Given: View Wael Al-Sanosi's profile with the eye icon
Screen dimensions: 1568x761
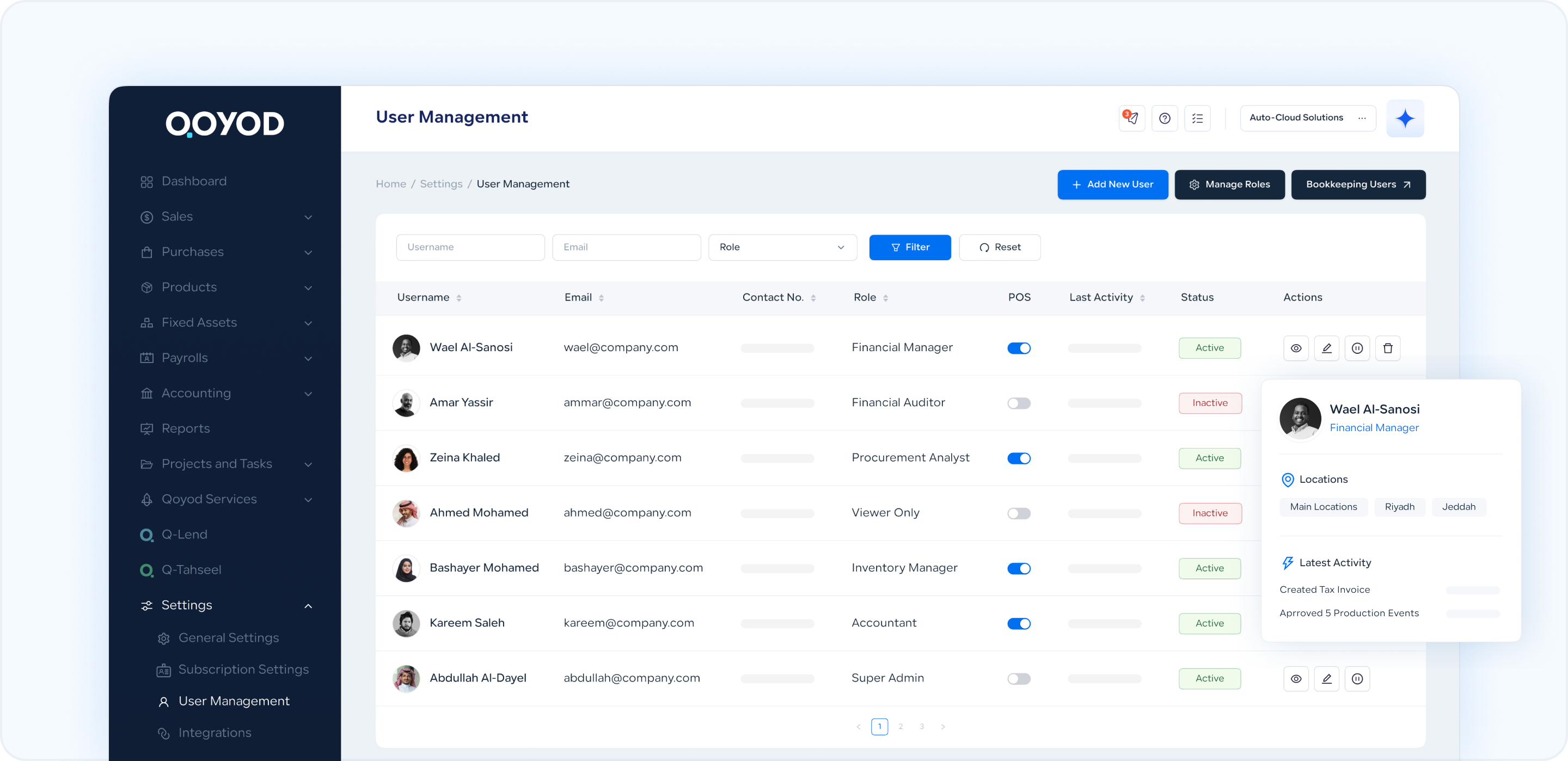Looking at the screenshot, I should tap(1296, 348).
